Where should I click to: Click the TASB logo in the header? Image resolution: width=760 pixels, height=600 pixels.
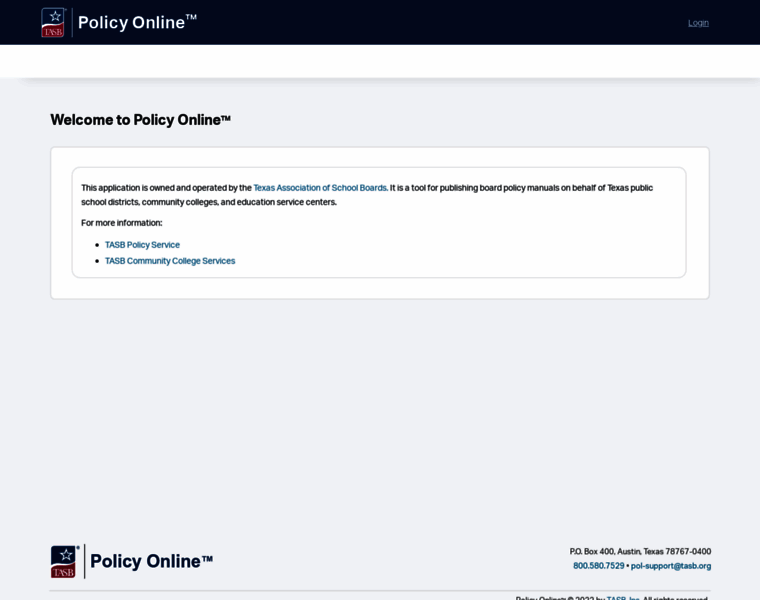click(53, 22)
